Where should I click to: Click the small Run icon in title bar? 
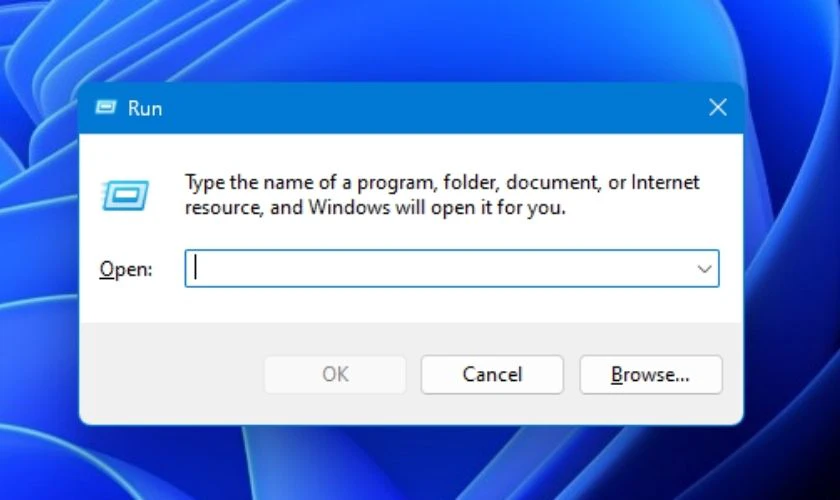(105, 108)
